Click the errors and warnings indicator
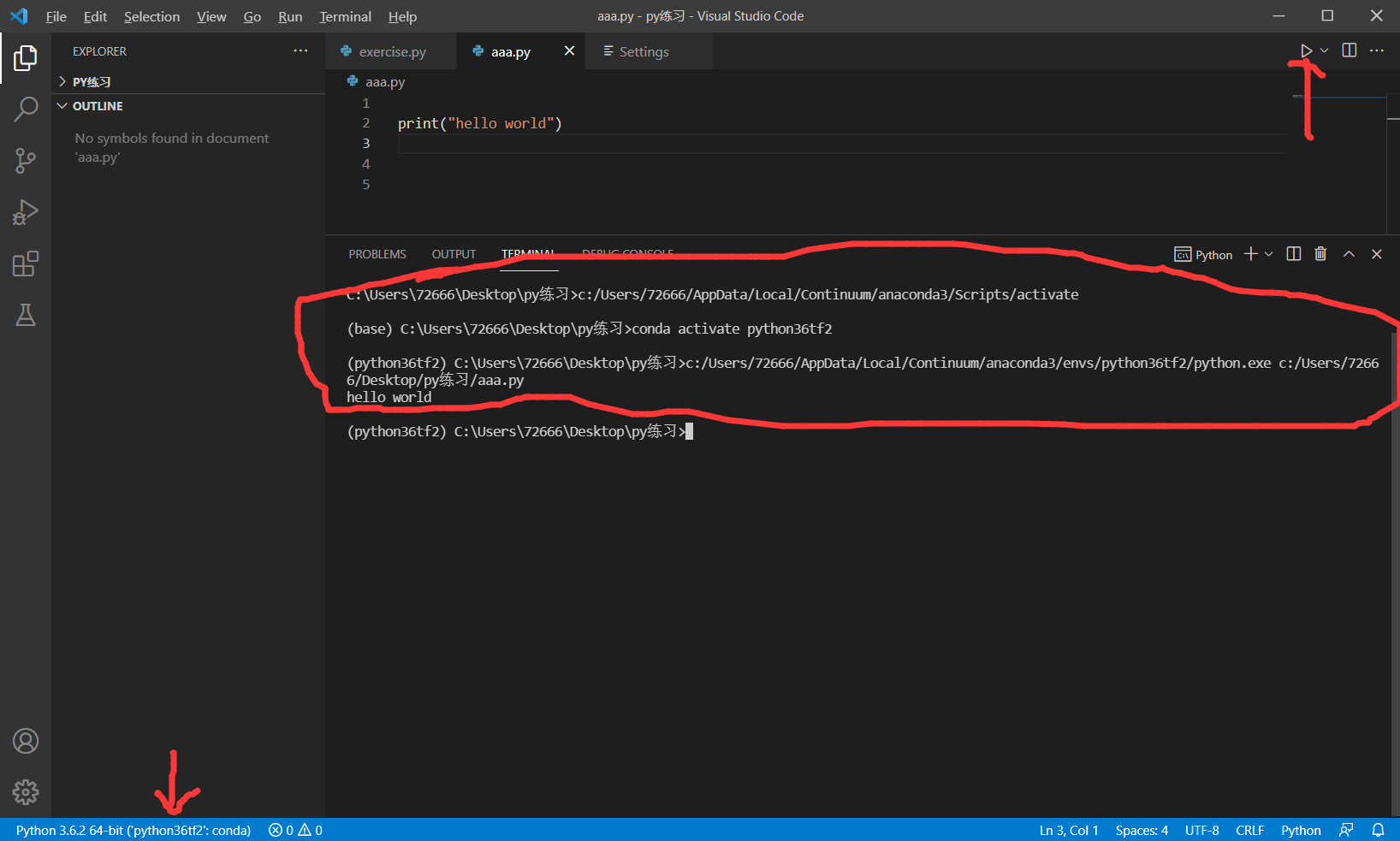Screen dimensions: 1400x841 pyautogui.click(x=294, y=829)
